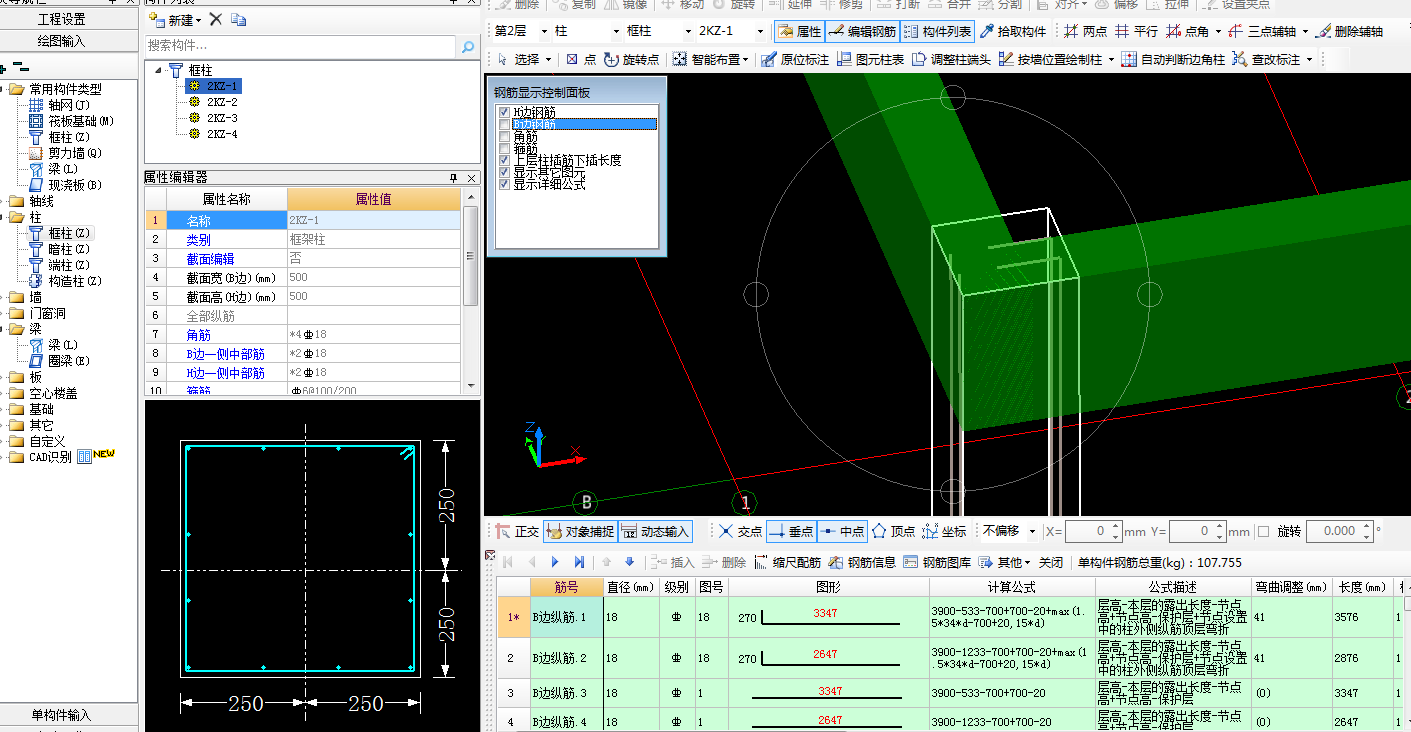Click the 原位标注 in-place annotation tool

point(794,60)
